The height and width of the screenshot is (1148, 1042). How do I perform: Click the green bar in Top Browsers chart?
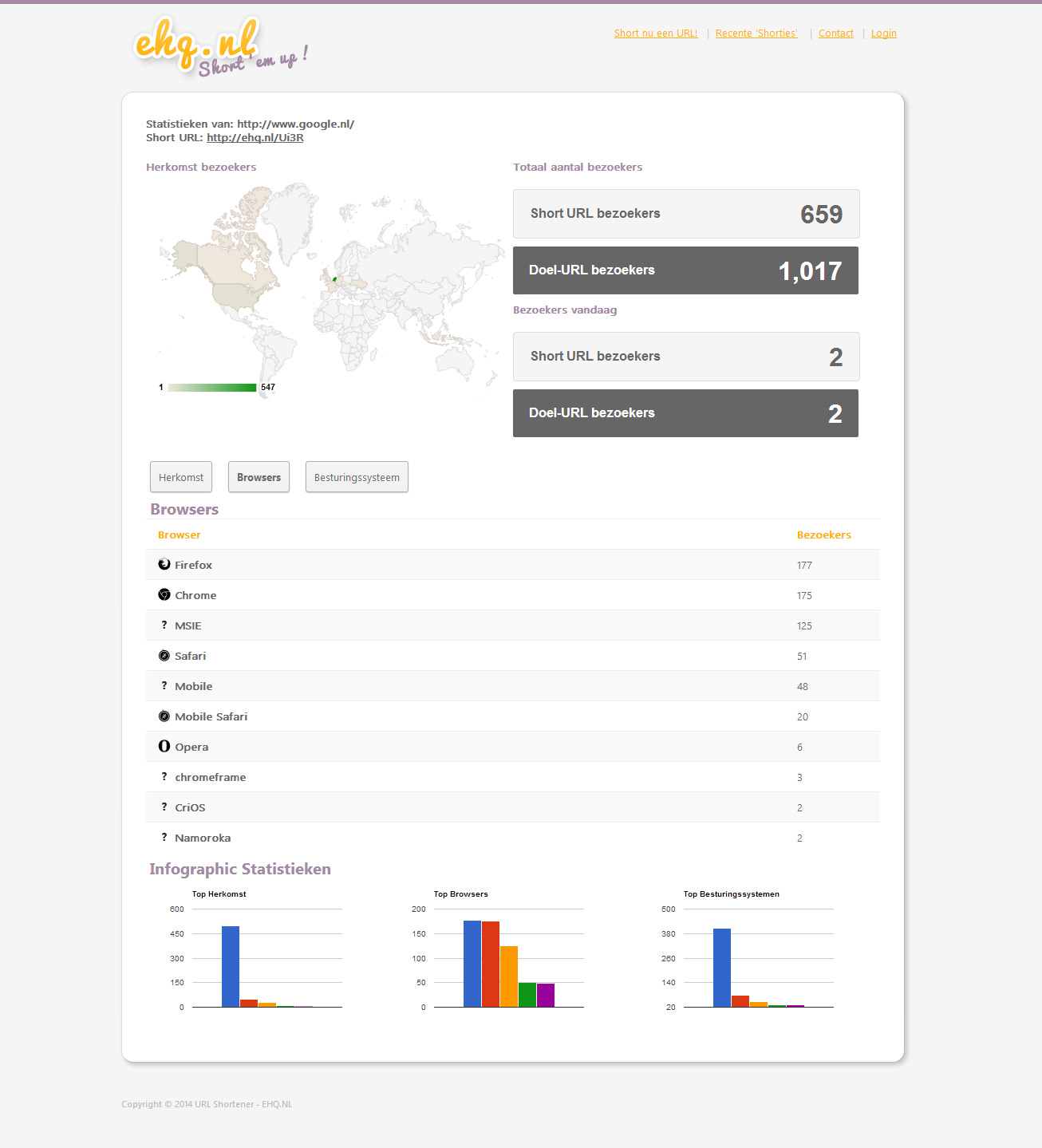pos(527,995)
